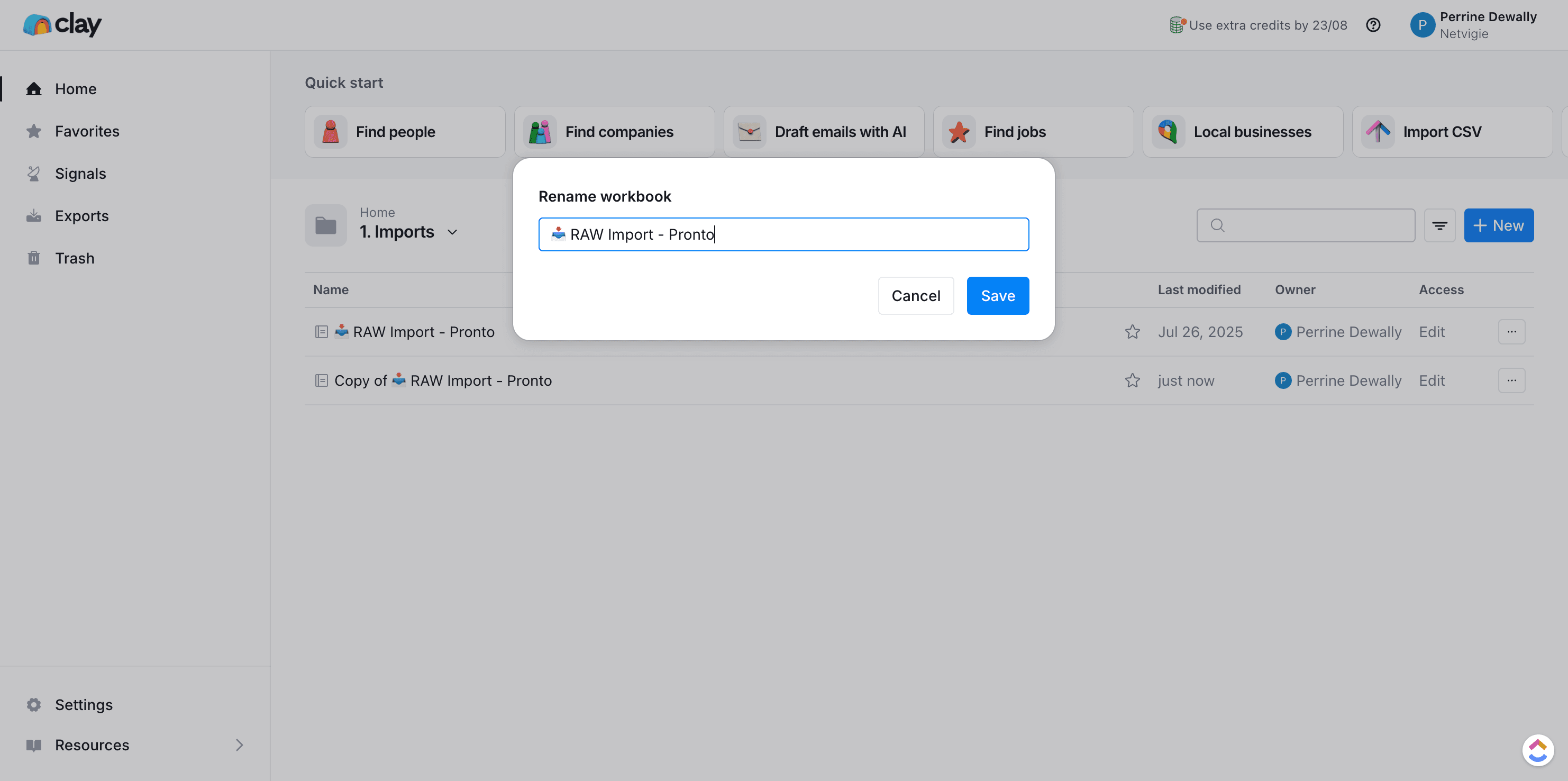Click Edit access for Copy of RAW Import
This screenshot has width=1568, height=781.
[x=1432, y=380]
